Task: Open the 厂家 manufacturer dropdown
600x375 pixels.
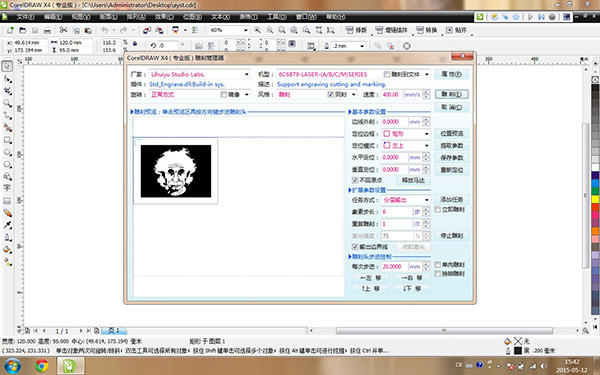Action: pos(247,74)
